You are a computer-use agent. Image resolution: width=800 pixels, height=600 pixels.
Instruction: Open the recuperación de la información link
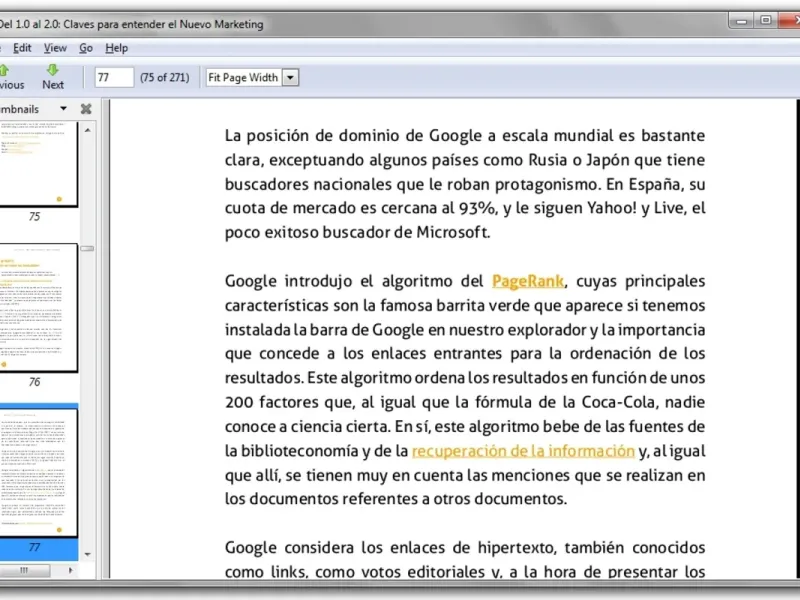[523, 451]
